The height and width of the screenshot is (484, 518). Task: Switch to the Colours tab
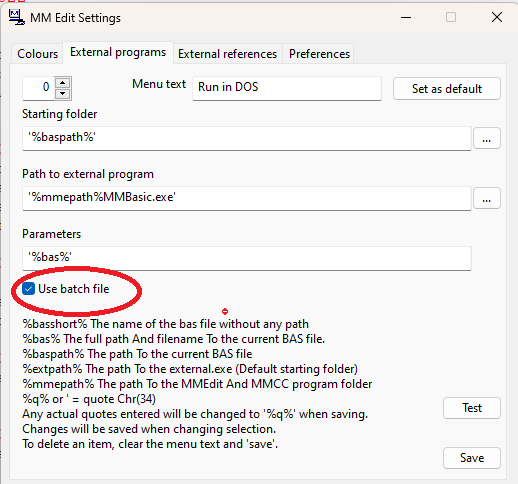[x=37, y=54]
